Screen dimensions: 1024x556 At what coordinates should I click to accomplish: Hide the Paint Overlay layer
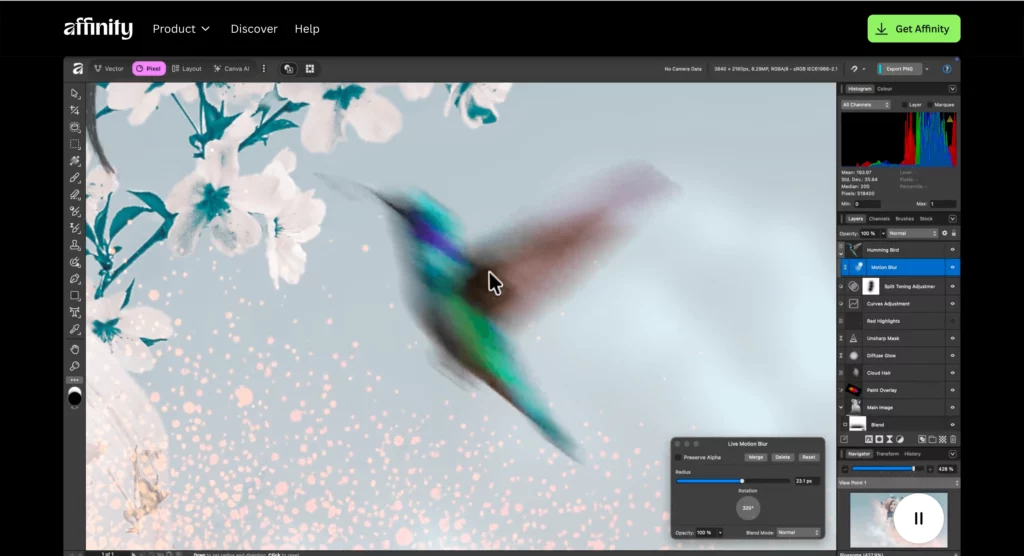[x=952, y=390]
